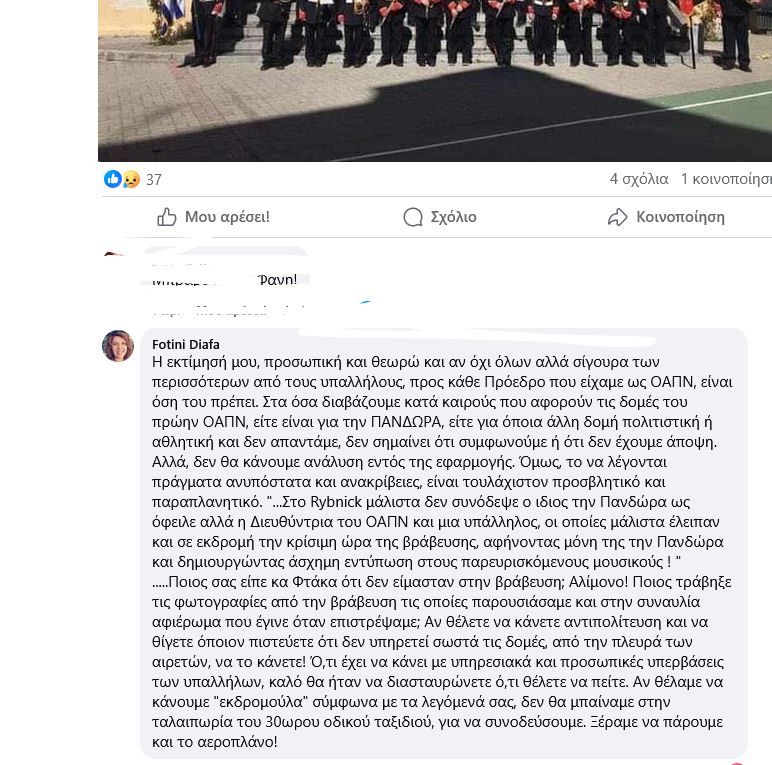Click the partly hidden first commenter avatar
Screen dimensions: 772x765
click(114, 254)
